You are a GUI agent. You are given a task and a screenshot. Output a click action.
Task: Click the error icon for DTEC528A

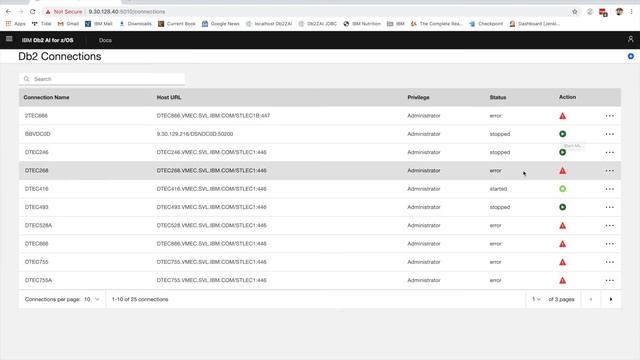(562, 225)
